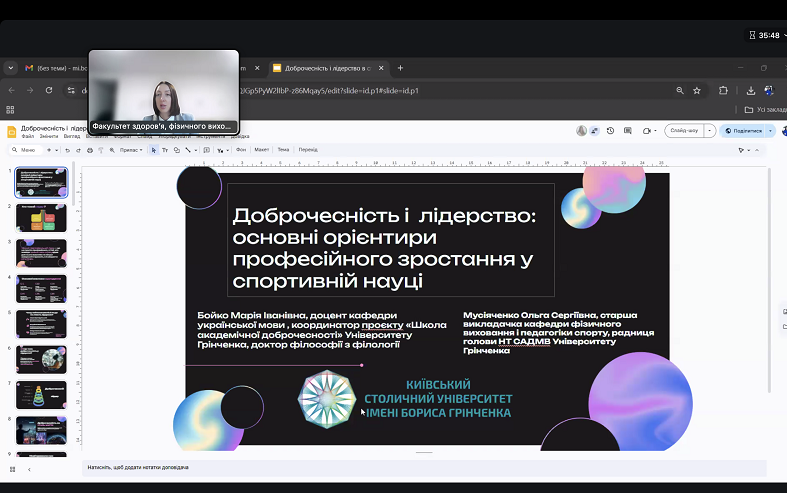Bookmark page with star icon
The image size is (787, 493).
point(697,91)
